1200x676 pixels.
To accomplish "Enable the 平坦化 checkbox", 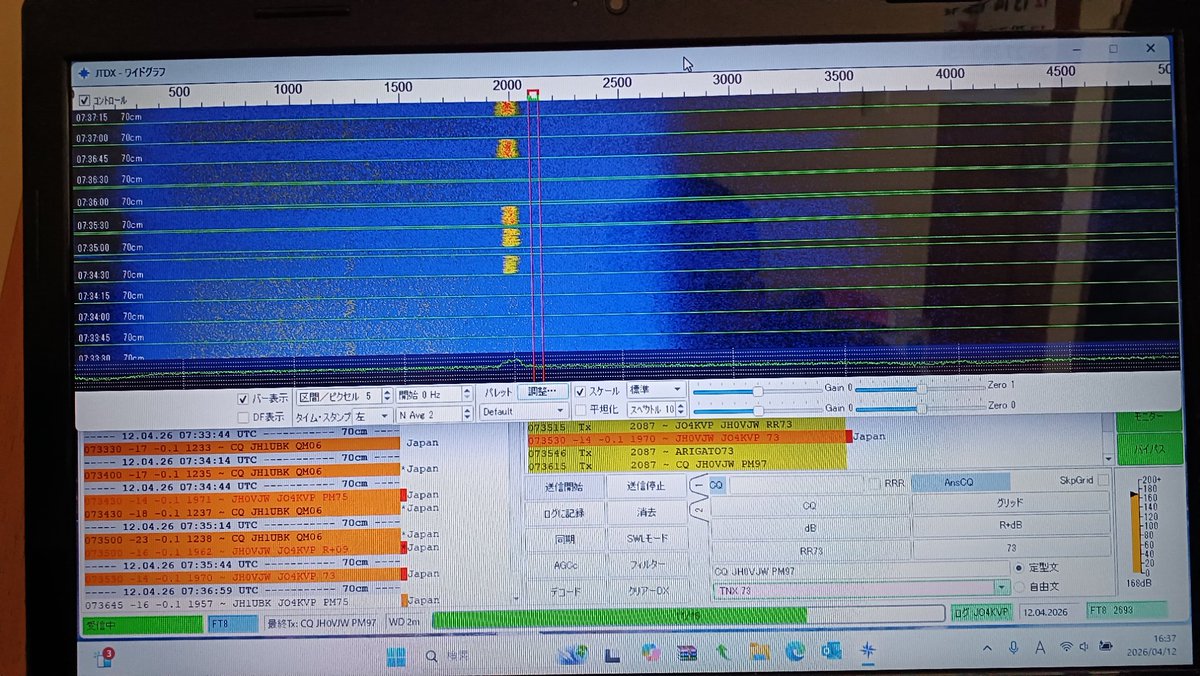I will pyautogui.click(x=580, y=409).
